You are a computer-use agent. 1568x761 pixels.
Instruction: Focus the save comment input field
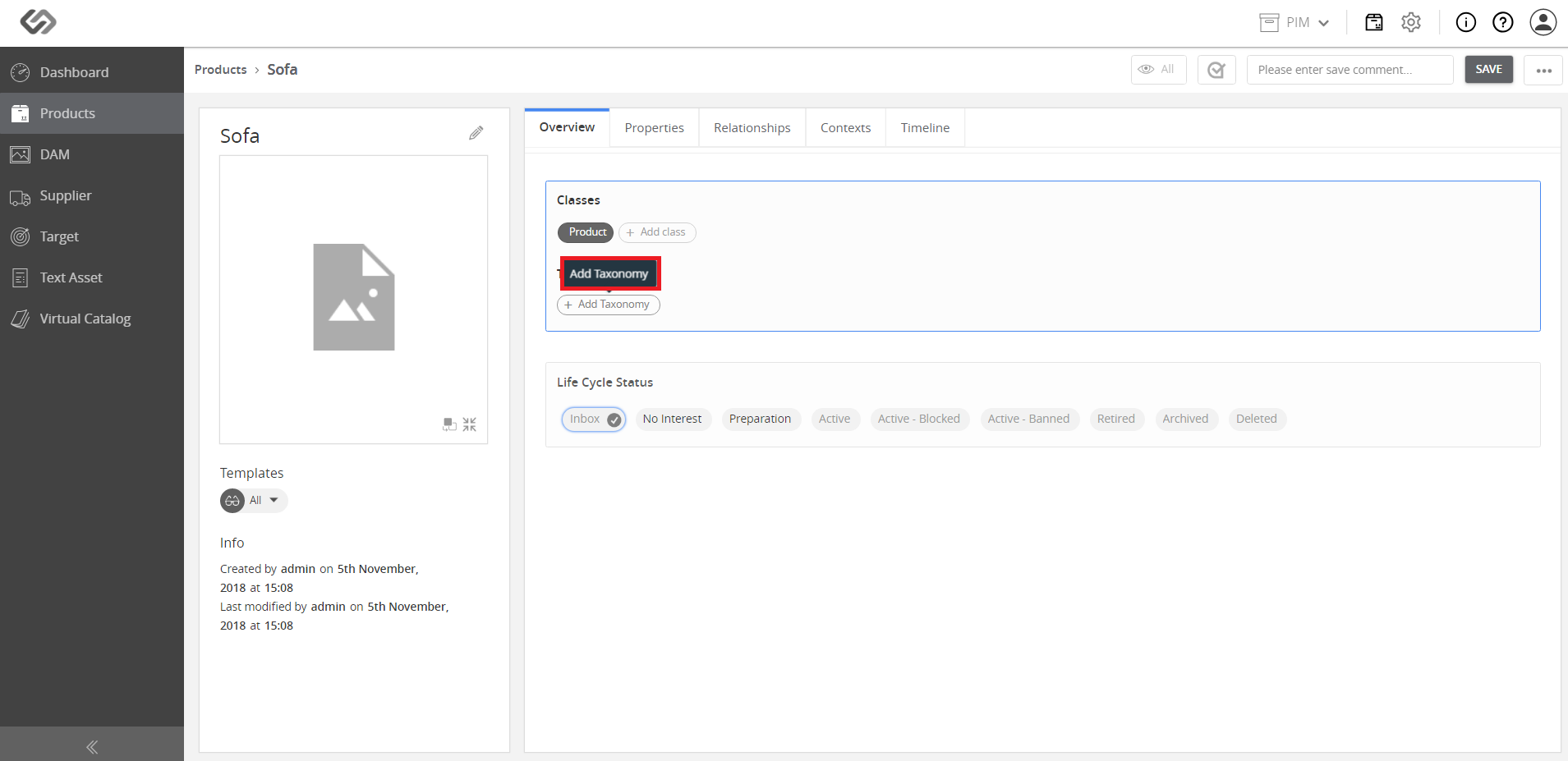pyautogui.click(x=1350, y=70)
